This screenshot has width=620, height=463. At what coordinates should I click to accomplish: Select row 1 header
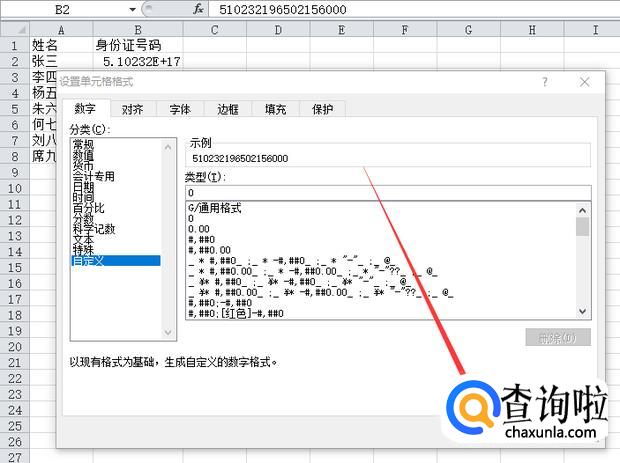coord(15,45)
